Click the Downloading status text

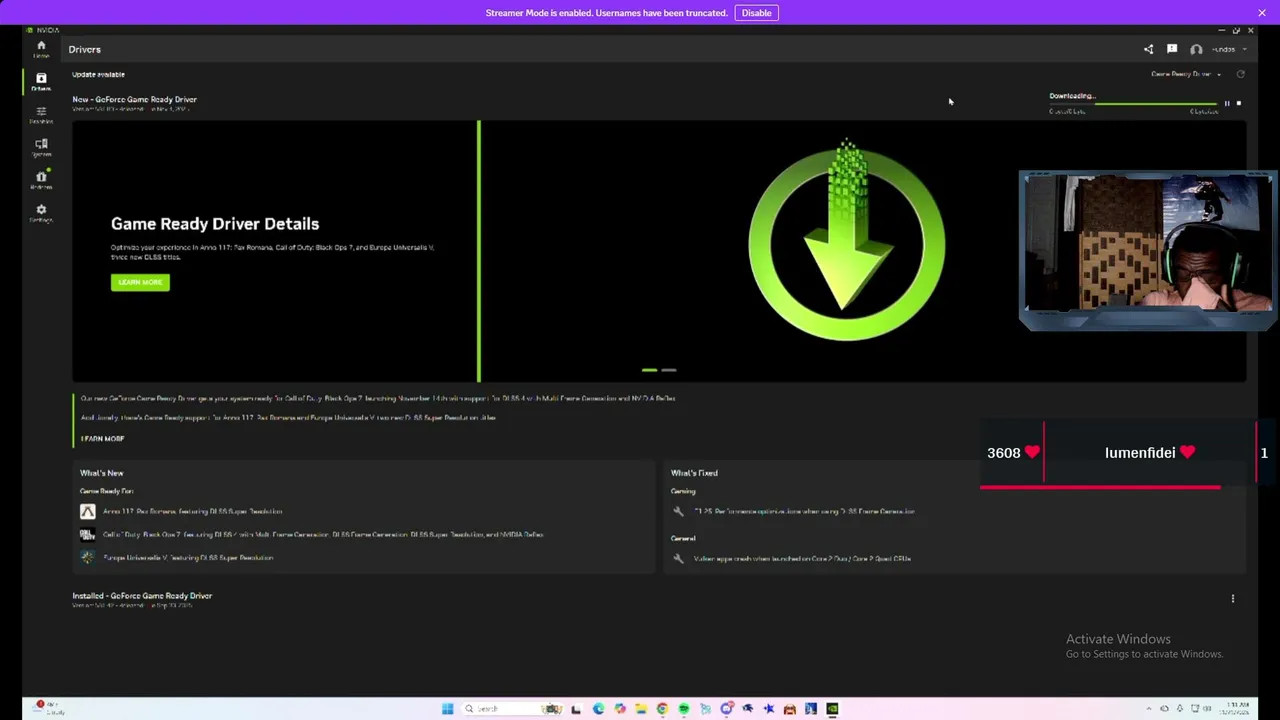click(x=1072, y=96)
